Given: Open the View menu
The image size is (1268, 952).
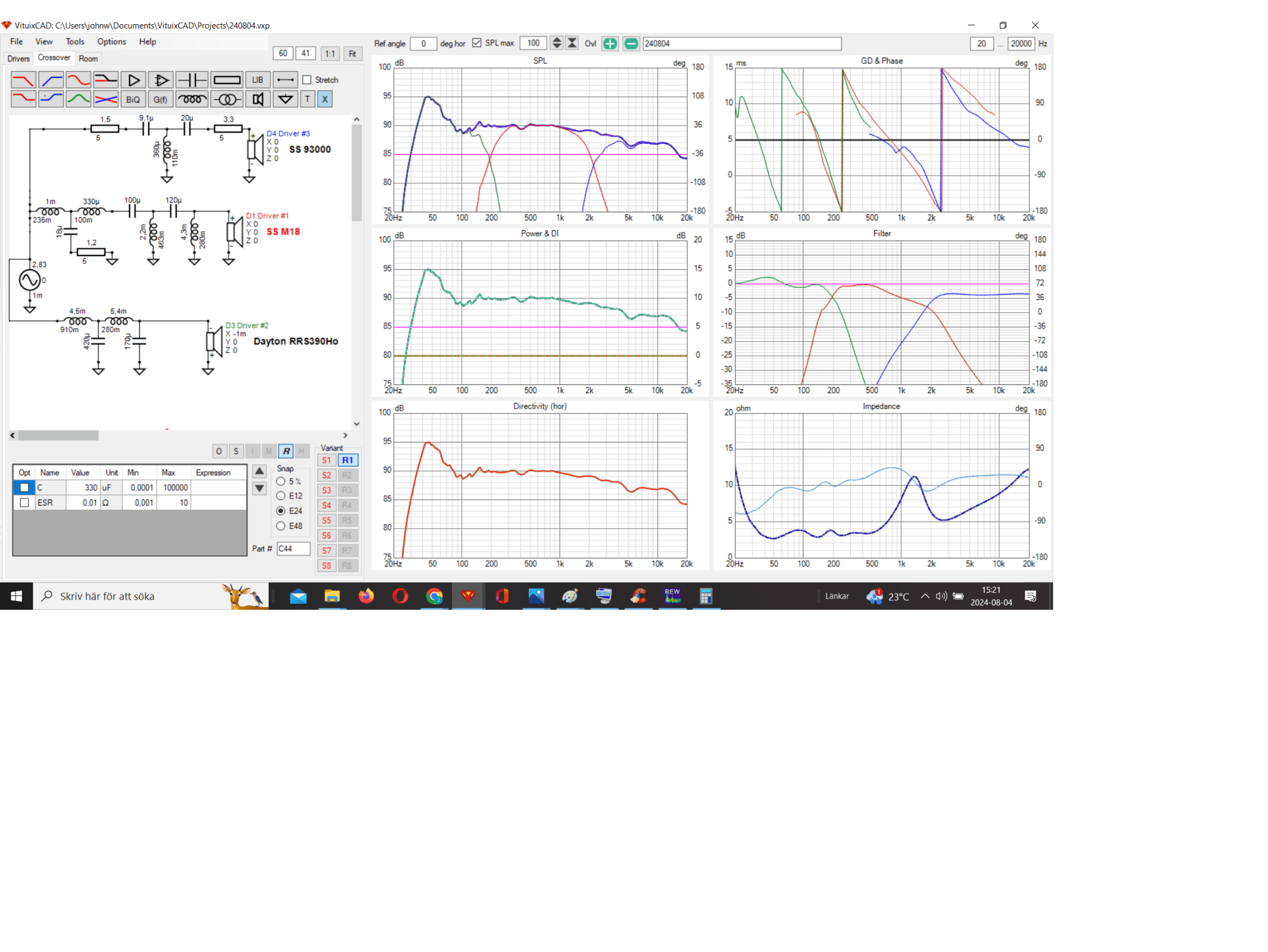Looking at the screenshot, I should (44, 41).
